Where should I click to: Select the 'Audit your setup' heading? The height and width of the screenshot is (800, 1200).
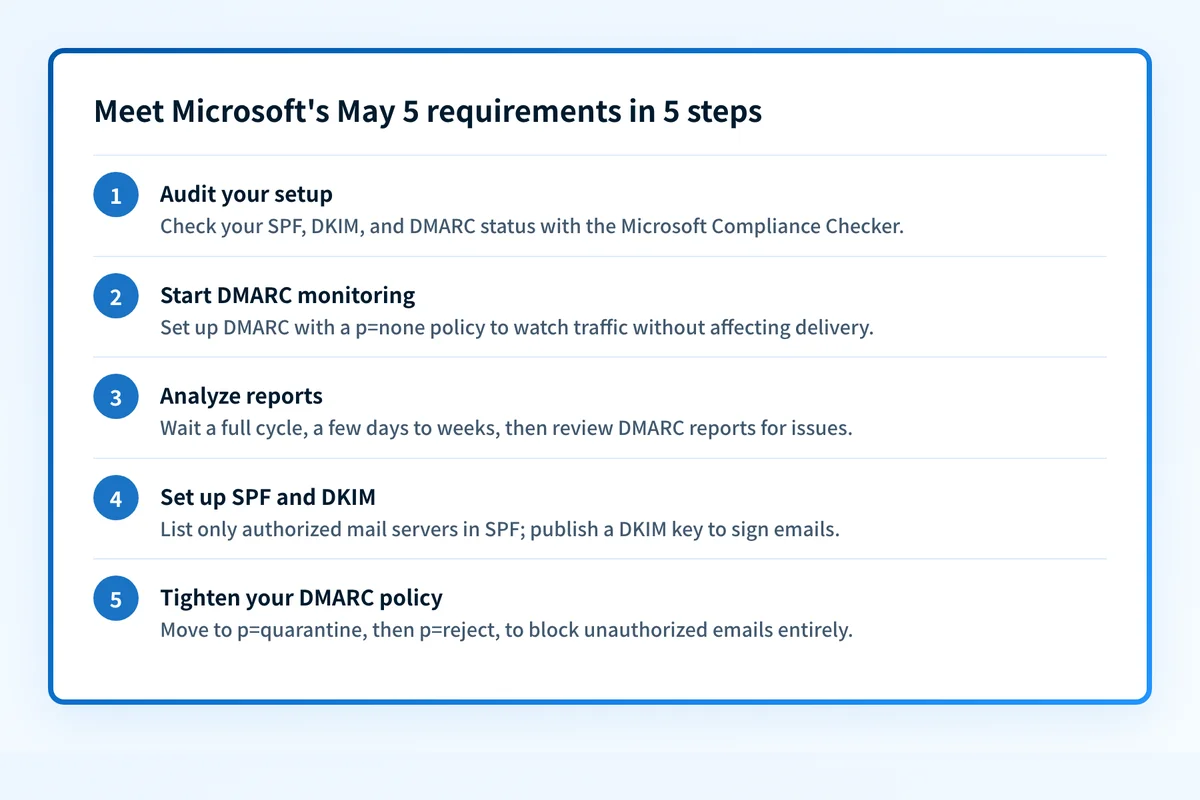[246, 194]
